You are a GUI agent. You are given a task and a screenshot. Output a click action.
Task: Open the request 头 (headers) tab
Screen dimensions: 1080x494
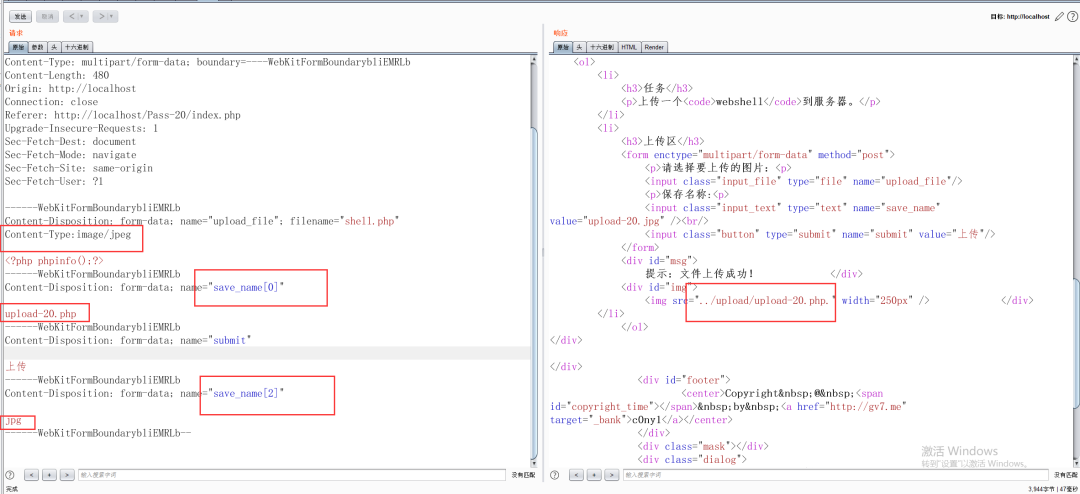[54, 47]
